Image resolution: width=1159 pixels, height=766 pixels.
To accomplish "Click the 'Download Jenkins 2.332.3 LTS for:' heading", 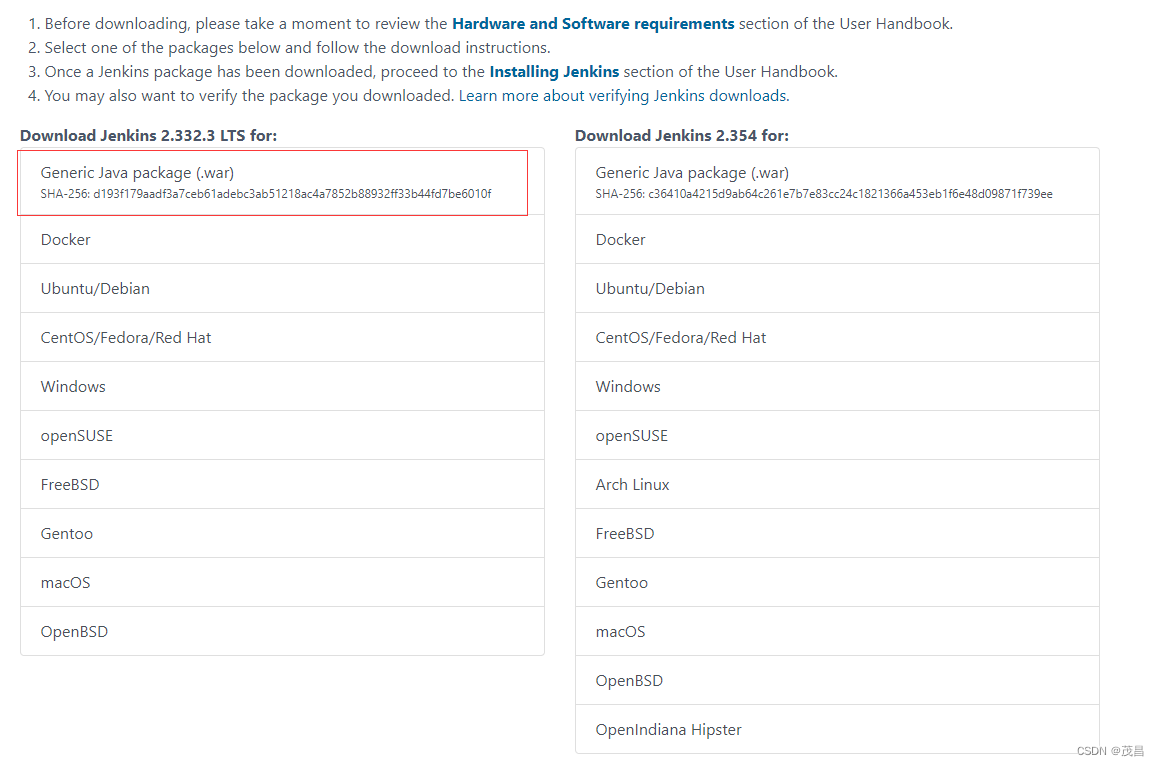I will coord(149,135).
